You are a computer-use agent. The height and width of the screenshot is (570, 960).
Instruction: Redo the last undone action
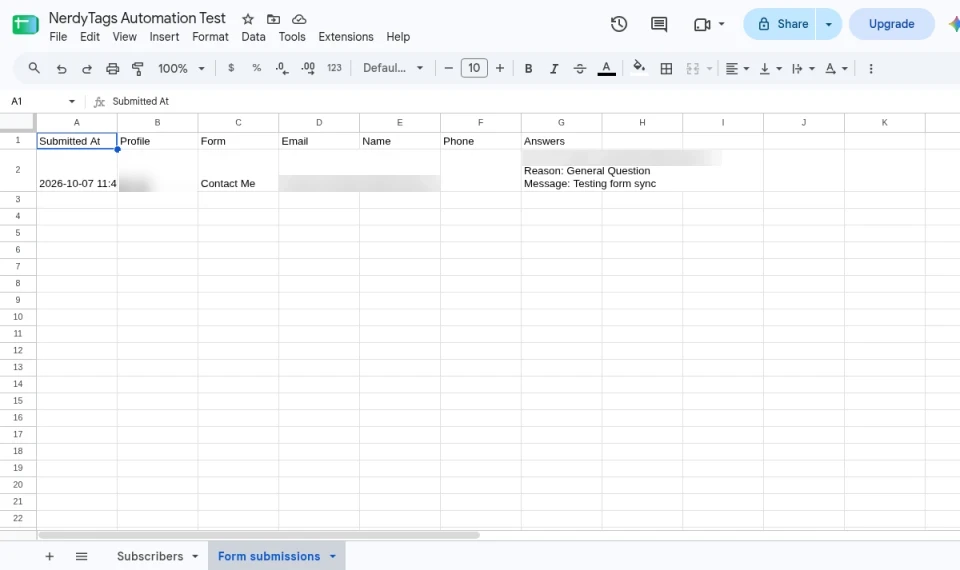click(87, 69)
